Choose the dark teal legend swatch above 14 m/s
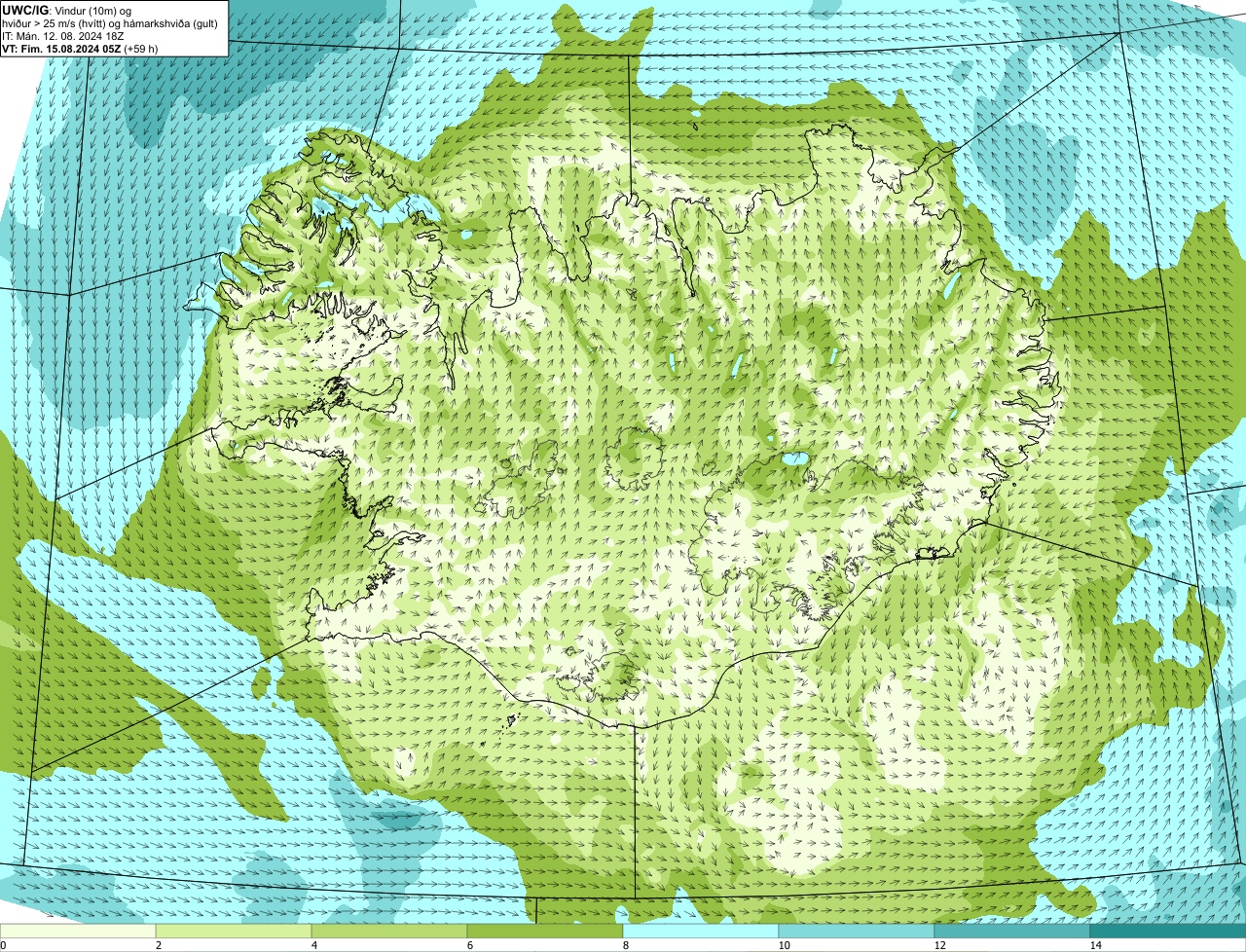 pos(1168,931)
